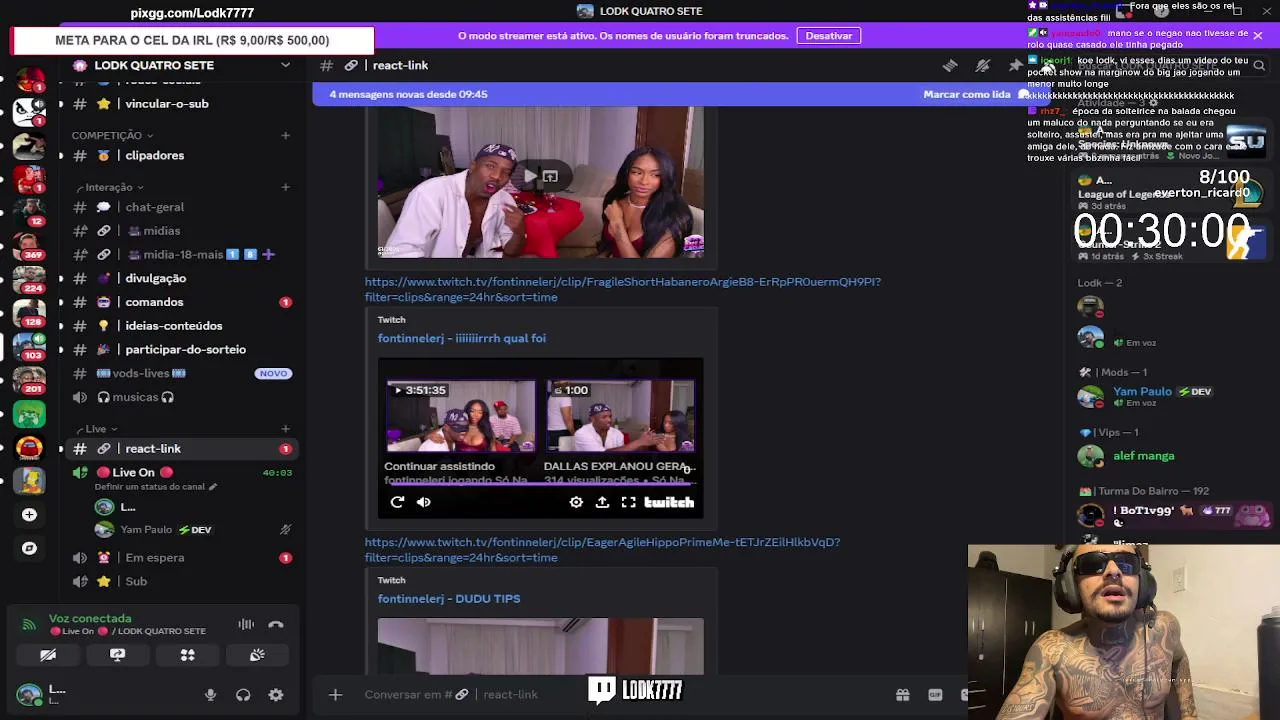Viewport: 1280px width, 720px height.
Task: Open the divulgação channel
Action: coord(180,278)
